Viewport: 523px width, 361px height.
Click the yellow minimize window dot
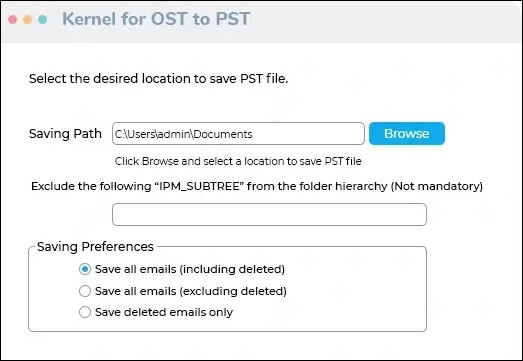(x=28, y=19)
